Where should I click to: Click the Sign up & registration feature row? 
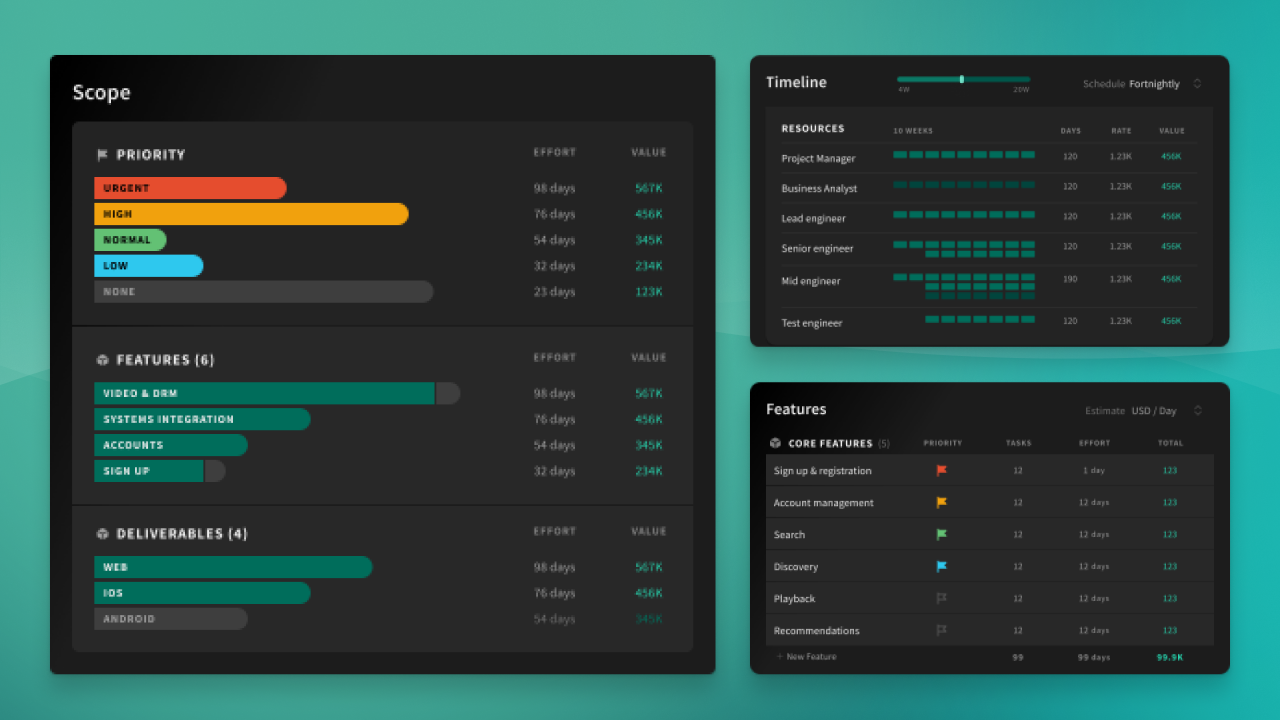990,470
